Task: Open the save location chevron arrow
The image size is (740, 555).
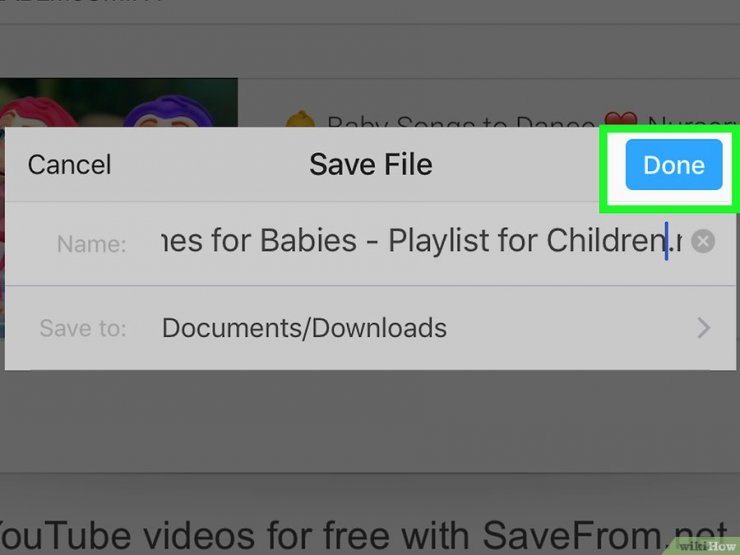Action: point(703,328)
